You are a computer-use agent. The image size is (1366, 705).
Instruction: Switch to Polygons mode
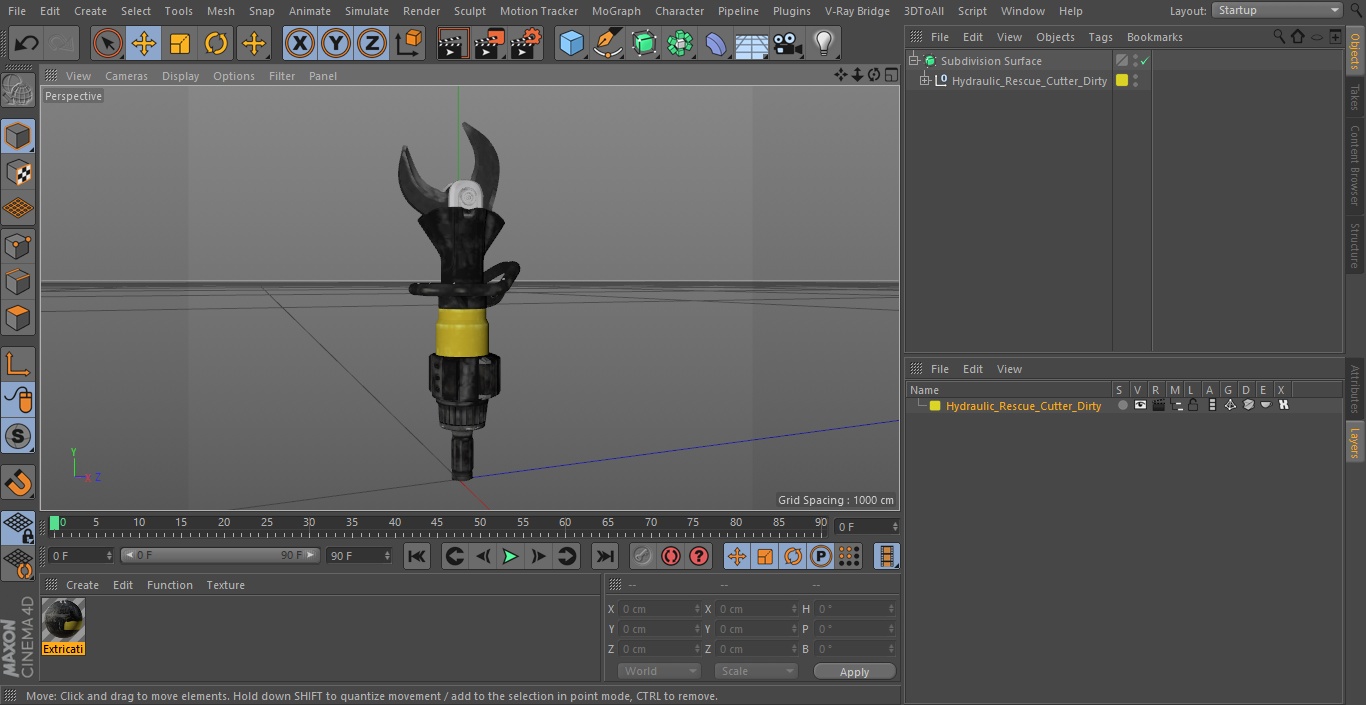[18, 318]
